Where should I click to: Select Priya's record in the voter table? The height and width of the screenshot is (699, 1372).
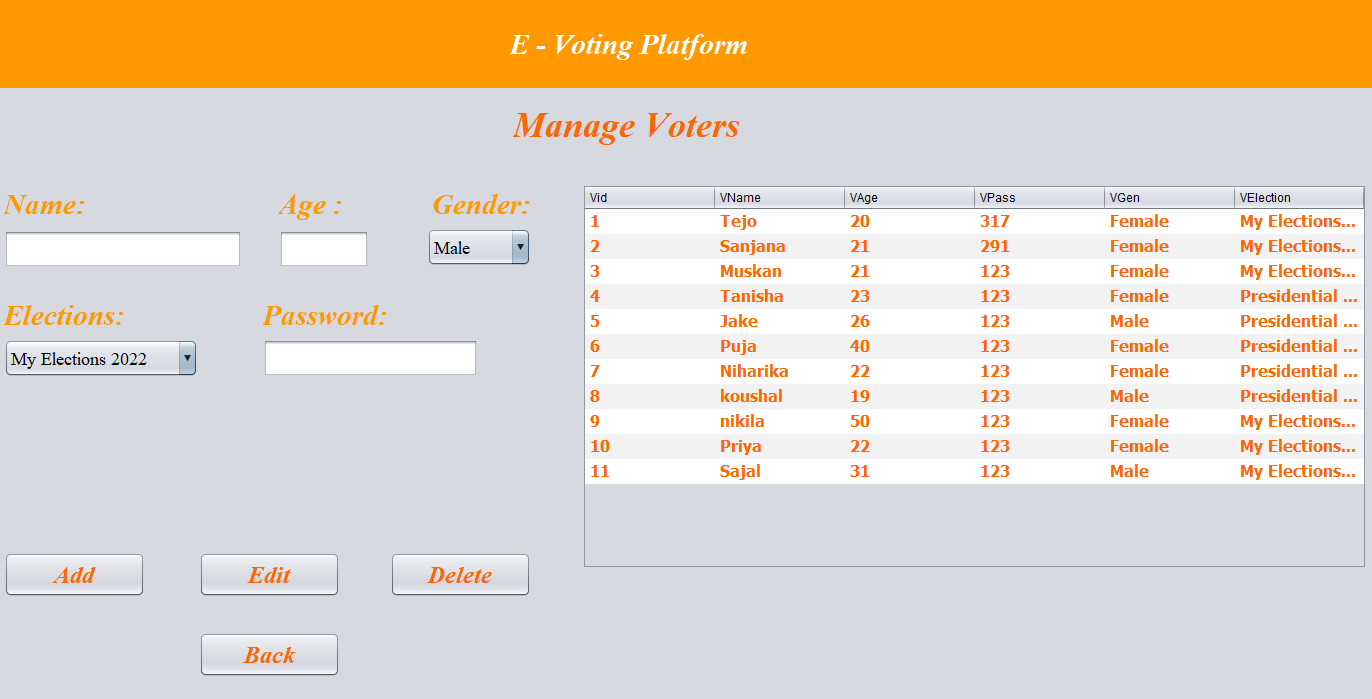[x=900, y=446]
